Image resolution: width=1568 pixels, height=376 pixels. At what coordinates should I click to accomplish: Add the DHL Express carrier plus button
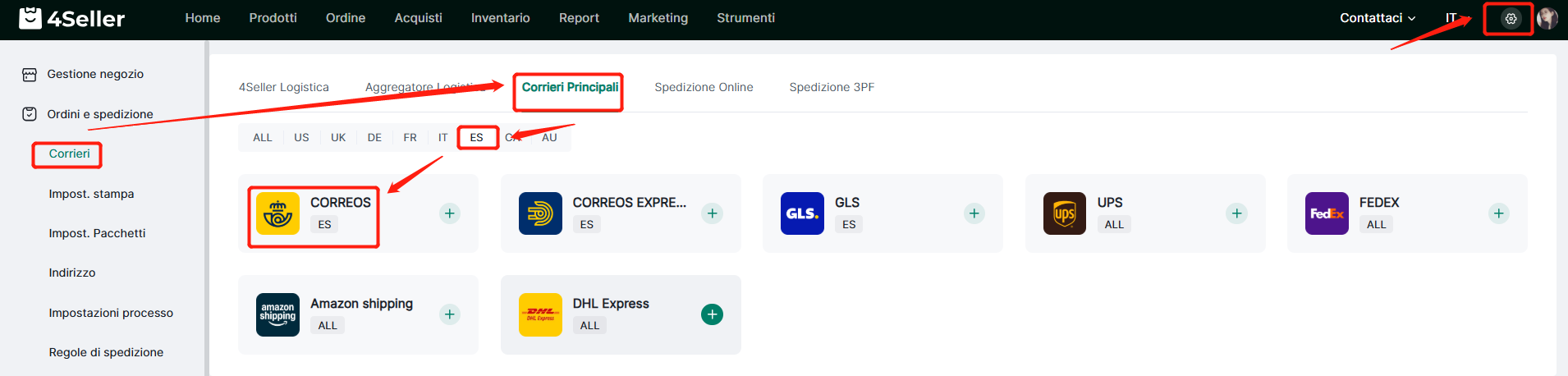click(712, 314)
